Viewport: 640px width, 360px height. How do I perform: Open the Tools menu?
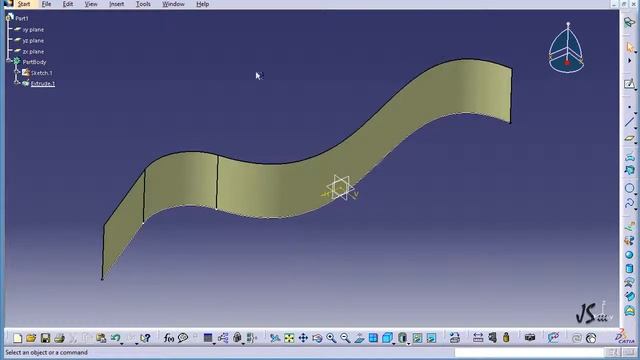coord(143,4)
